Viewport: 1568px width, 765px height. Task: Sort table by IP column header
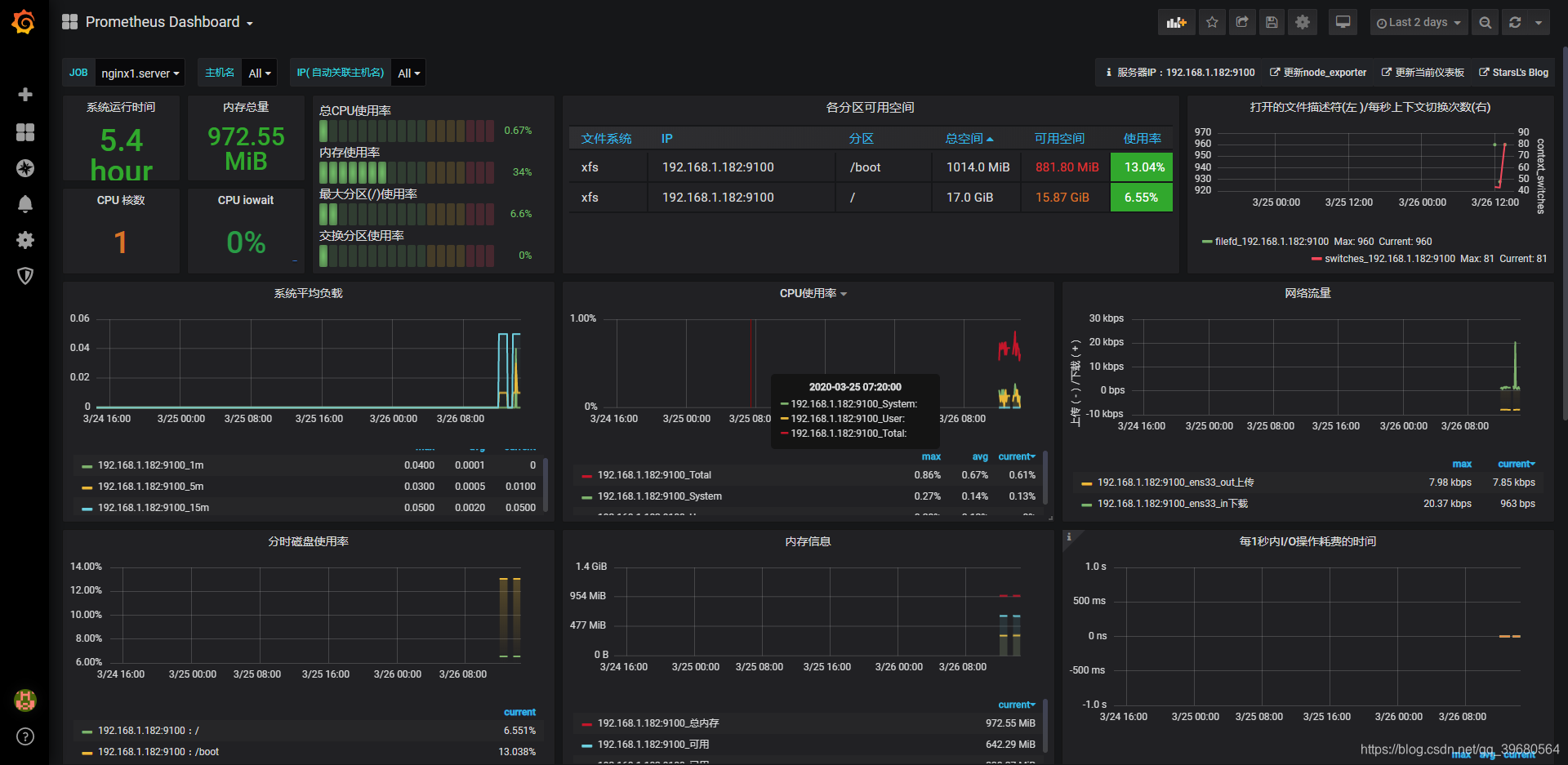tap(666, 139)
